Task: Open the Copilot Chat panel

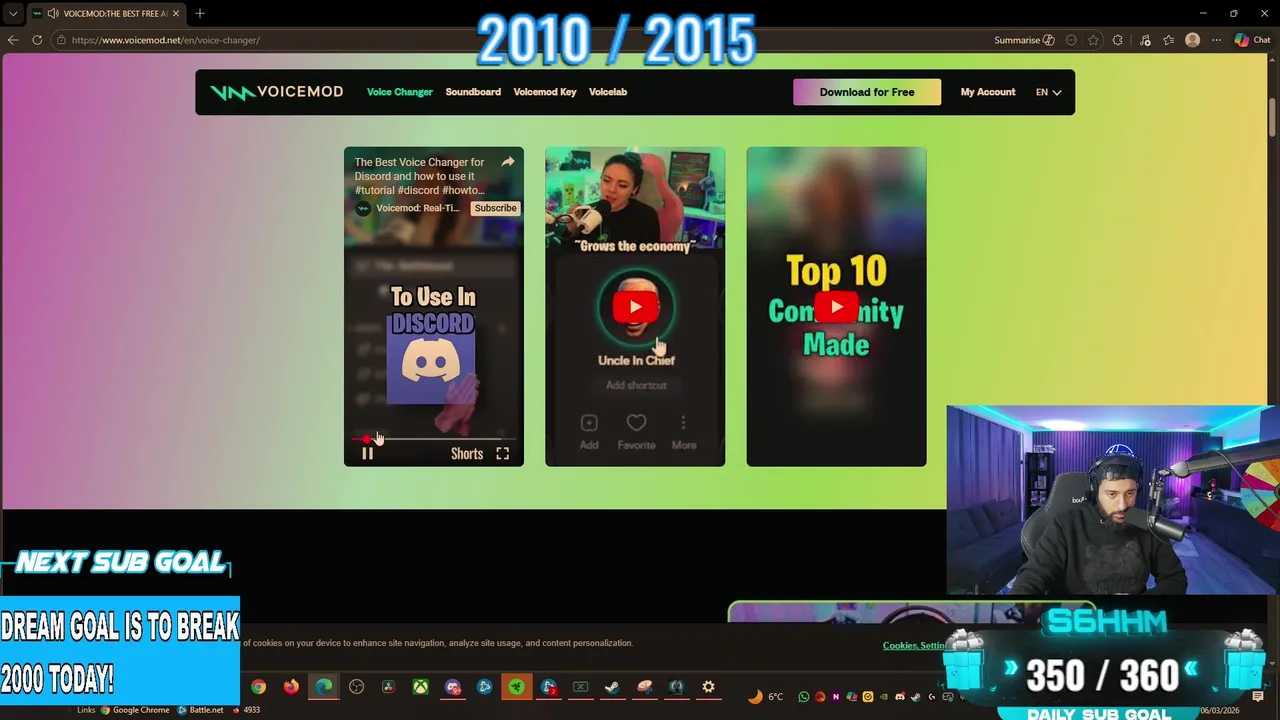Action: click(1252, 40)
